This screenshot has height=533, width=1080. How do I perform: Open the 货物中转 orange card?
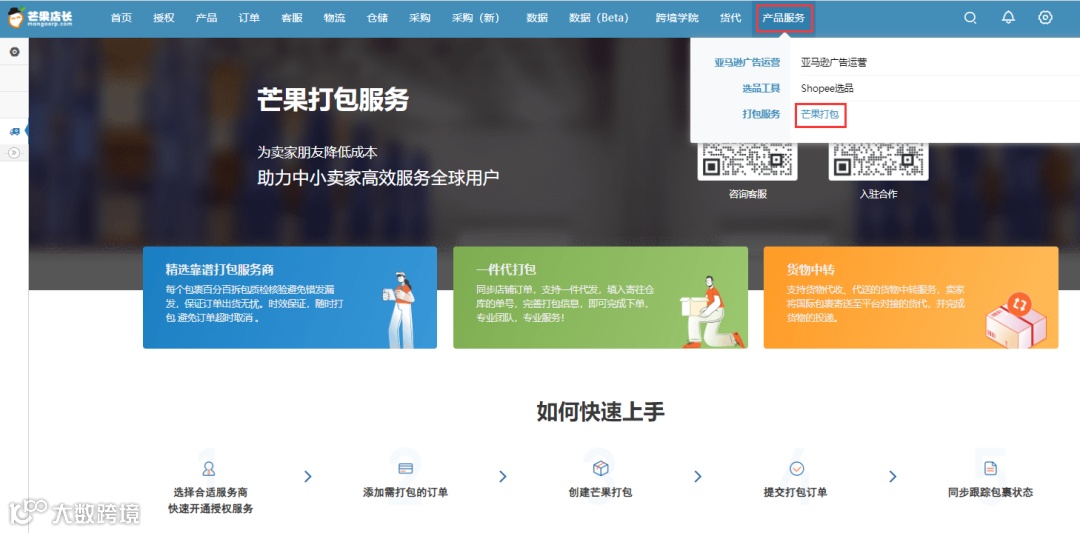(x=911, y=297)
